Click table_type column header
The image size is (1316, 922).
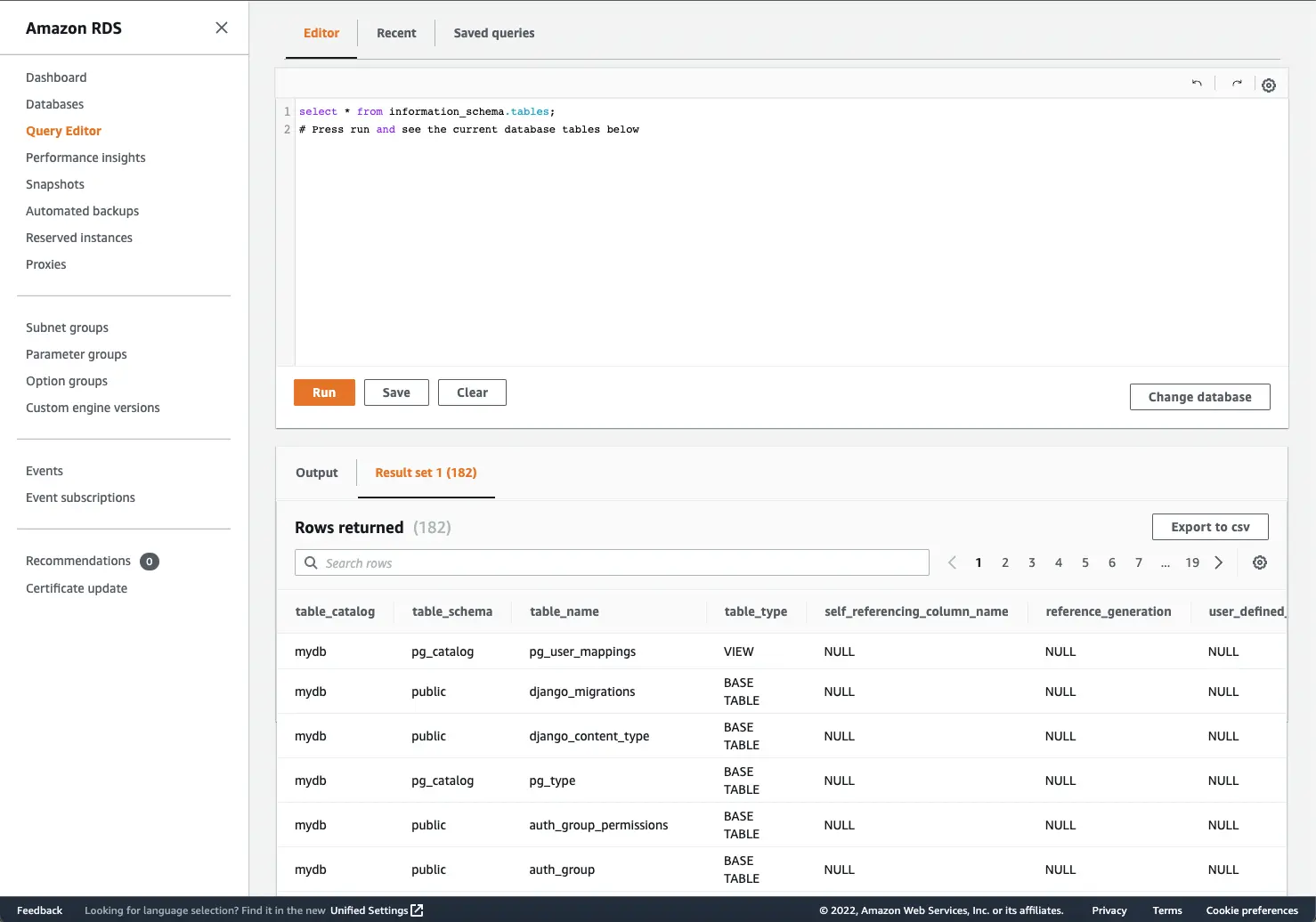tap(756, 611)
